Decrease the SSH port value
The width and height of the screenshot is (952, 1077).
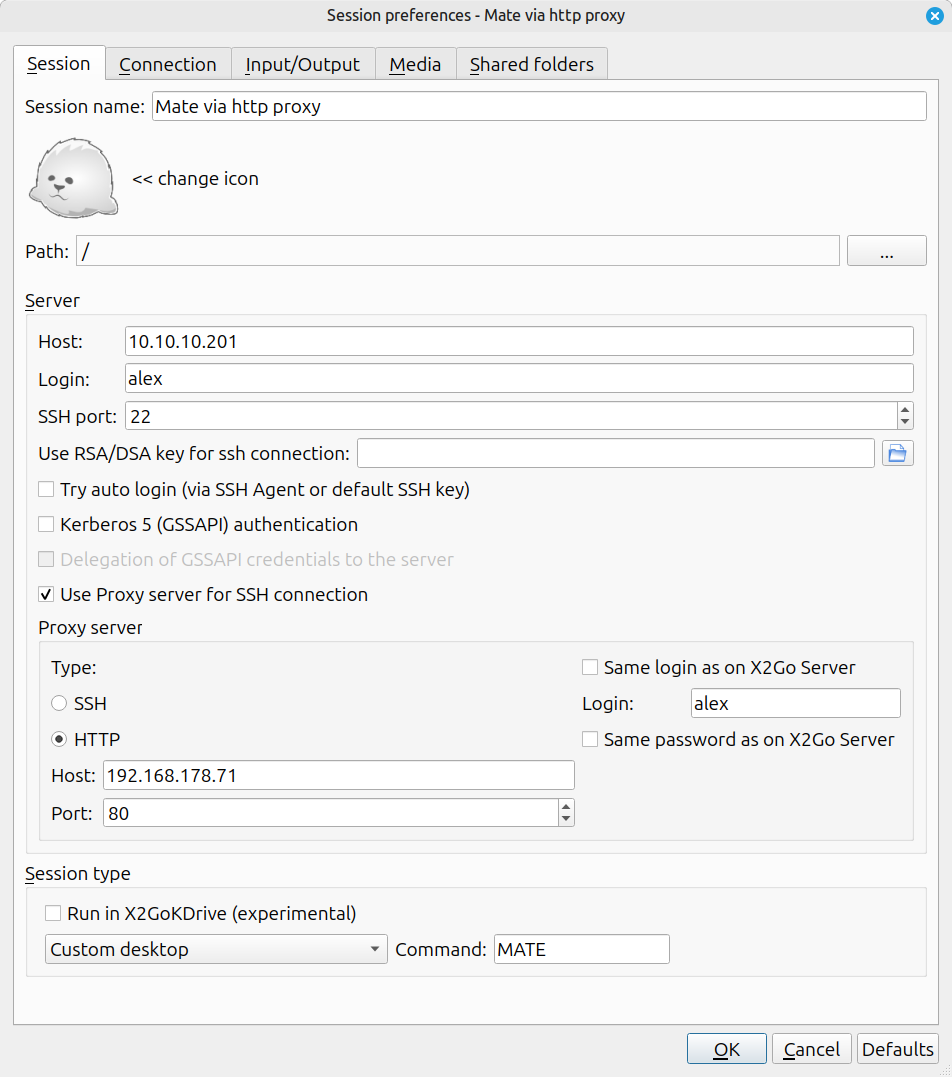click(x=905, y=422)
